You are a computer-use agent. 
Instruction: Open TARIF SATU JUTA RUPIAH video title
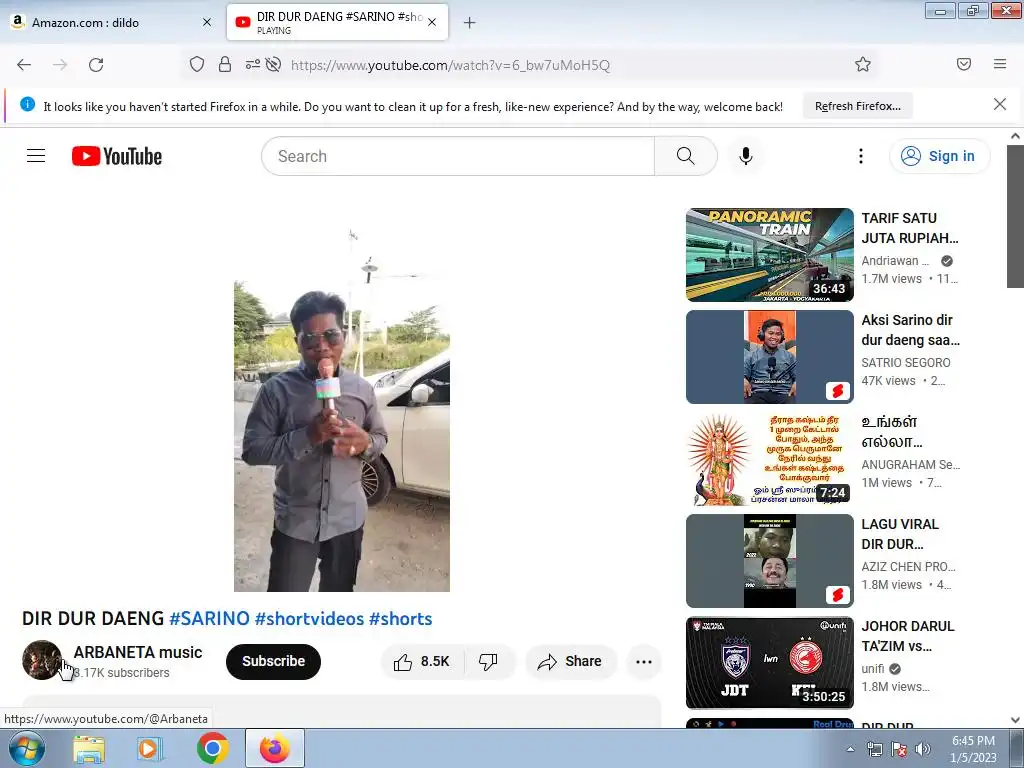(x=910, y=228)
